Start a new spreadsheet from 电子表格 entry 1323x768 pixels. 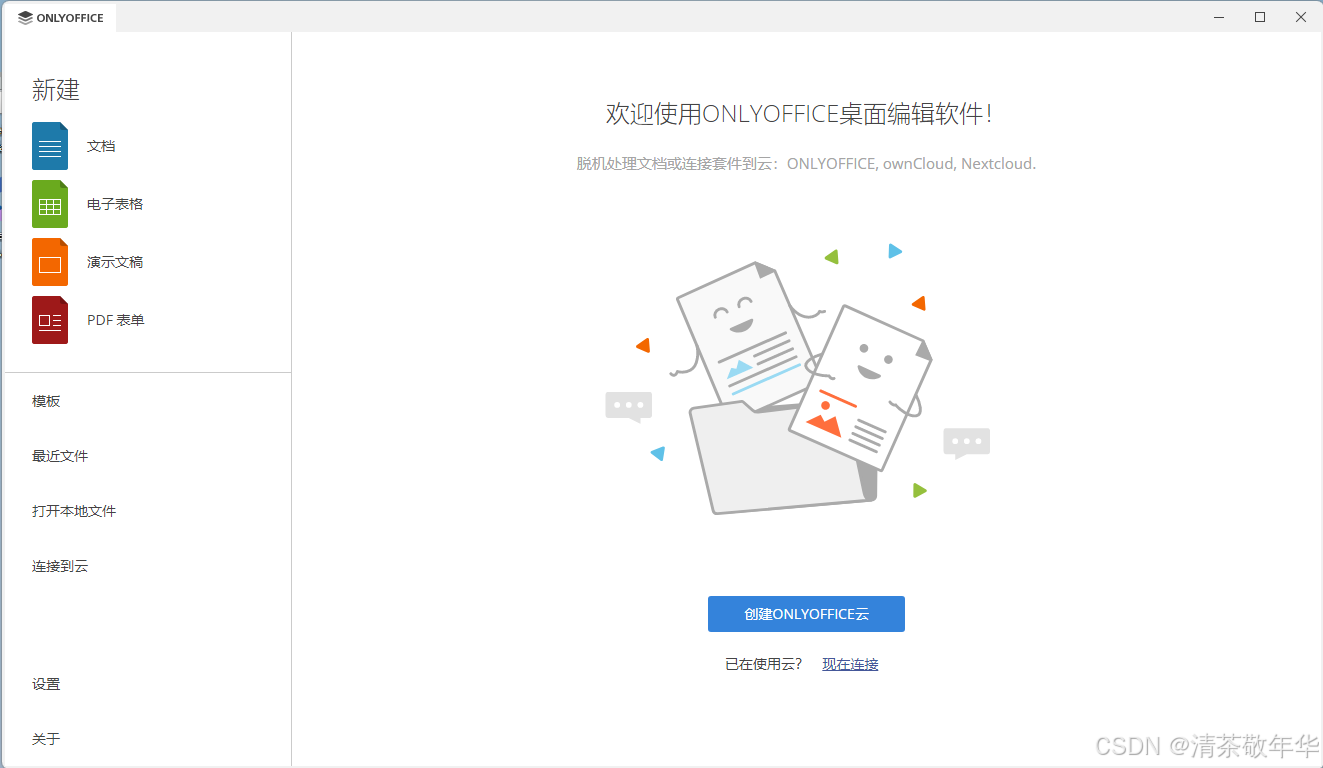click(x=117, y=203)
